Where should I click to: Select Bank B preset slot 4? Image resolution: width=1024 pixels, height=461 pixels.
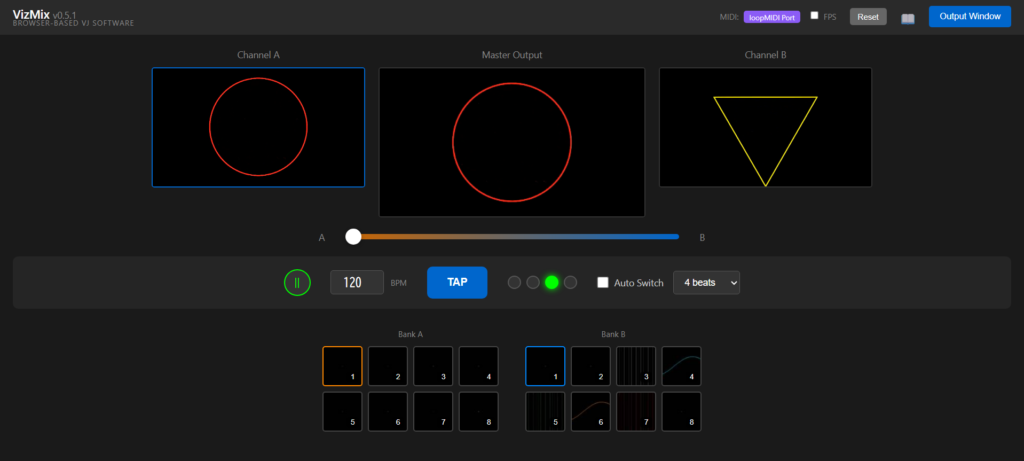(681, 366)
